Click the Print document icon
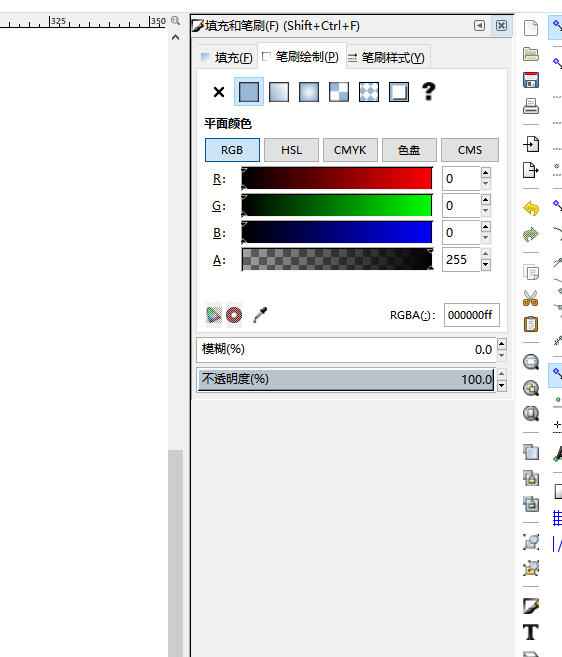The width and height of the screenshot is (562, 657). 531,106
